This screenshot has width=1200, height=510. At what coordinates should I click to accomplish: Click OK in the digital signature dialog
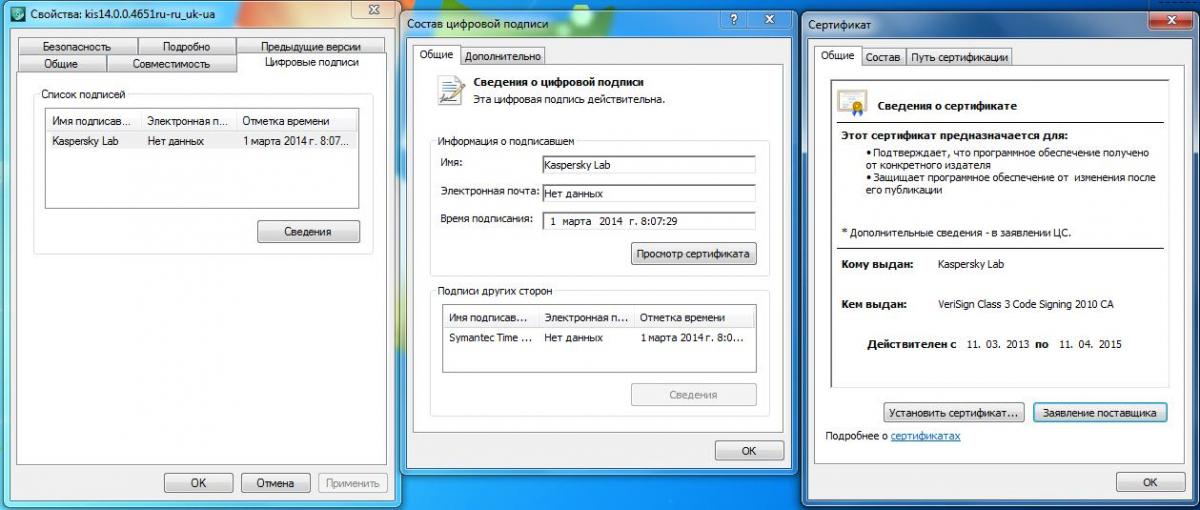749,451
